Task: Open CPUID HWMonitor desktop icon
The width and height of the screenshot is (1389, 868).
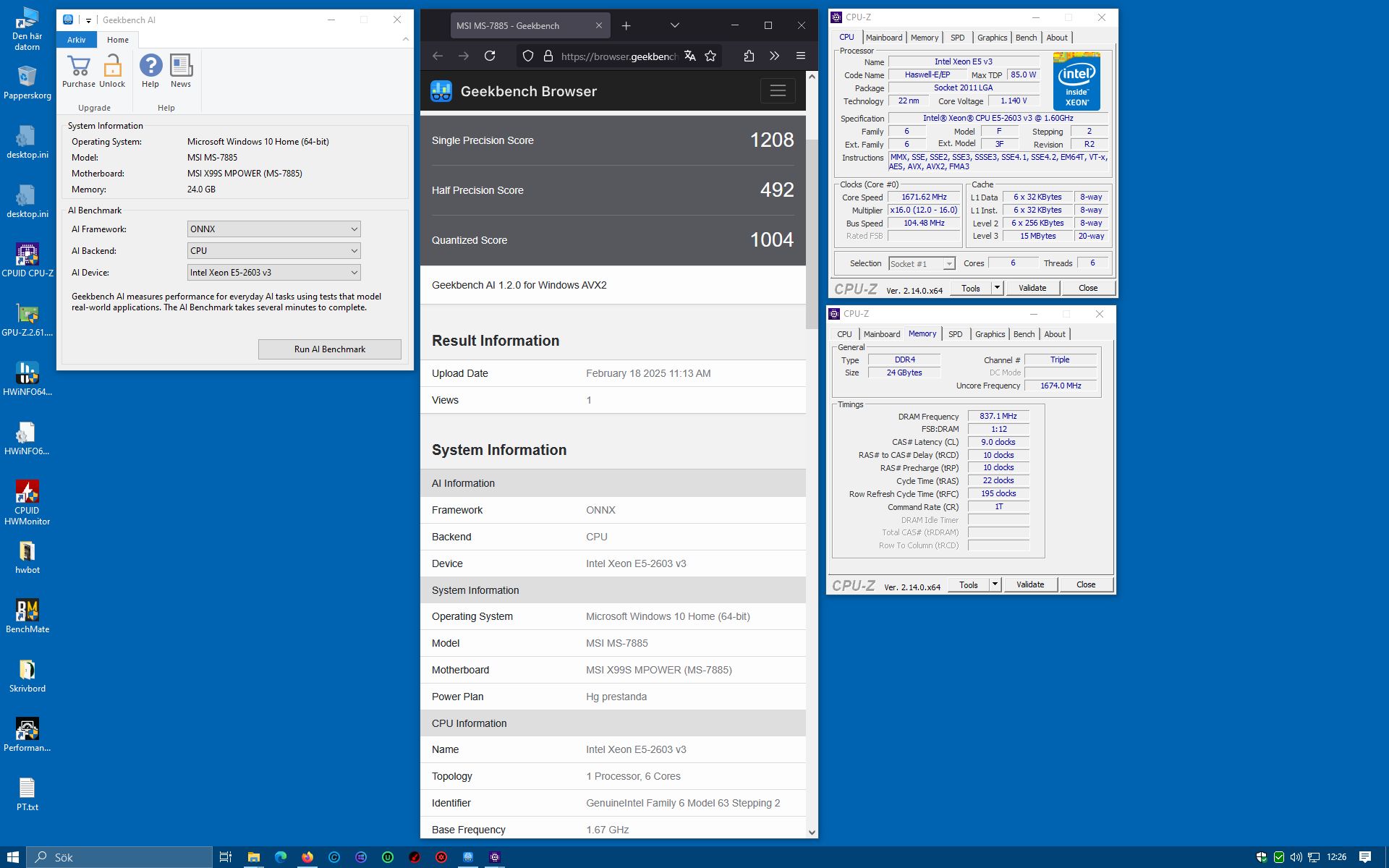Action: tap(27, 503)
